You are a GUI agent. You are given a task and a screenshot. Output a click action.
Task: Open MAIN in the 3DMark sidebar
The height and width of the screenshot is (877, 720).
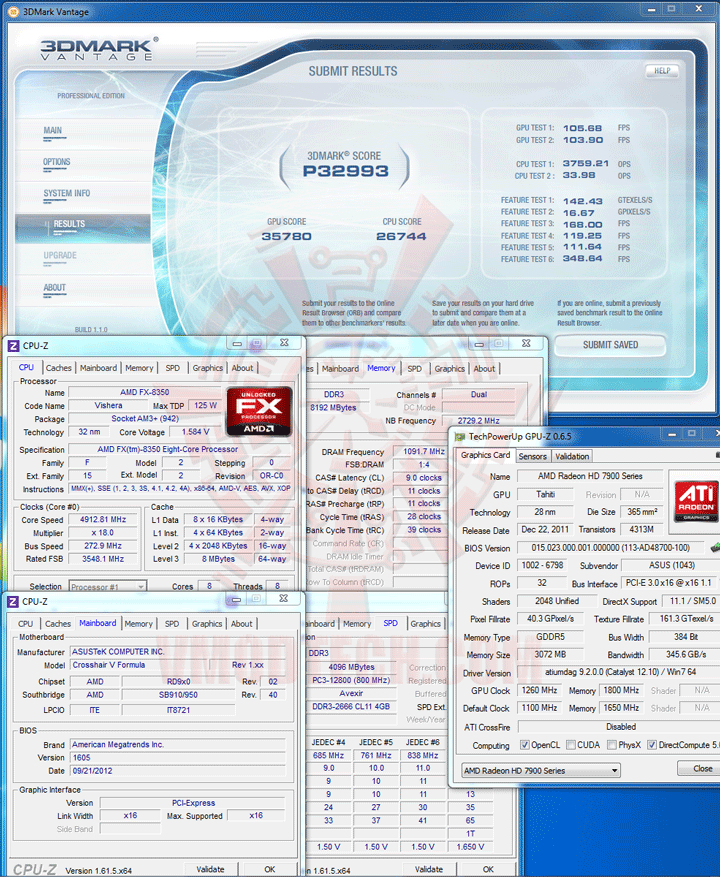53,131
